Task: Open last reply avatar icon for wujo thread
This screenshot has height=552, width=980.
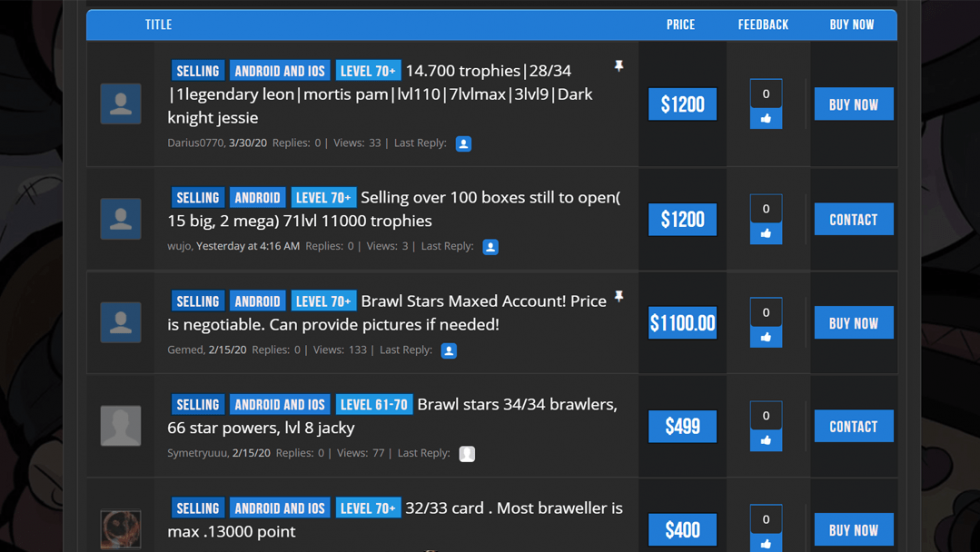Action: (491, 247)
